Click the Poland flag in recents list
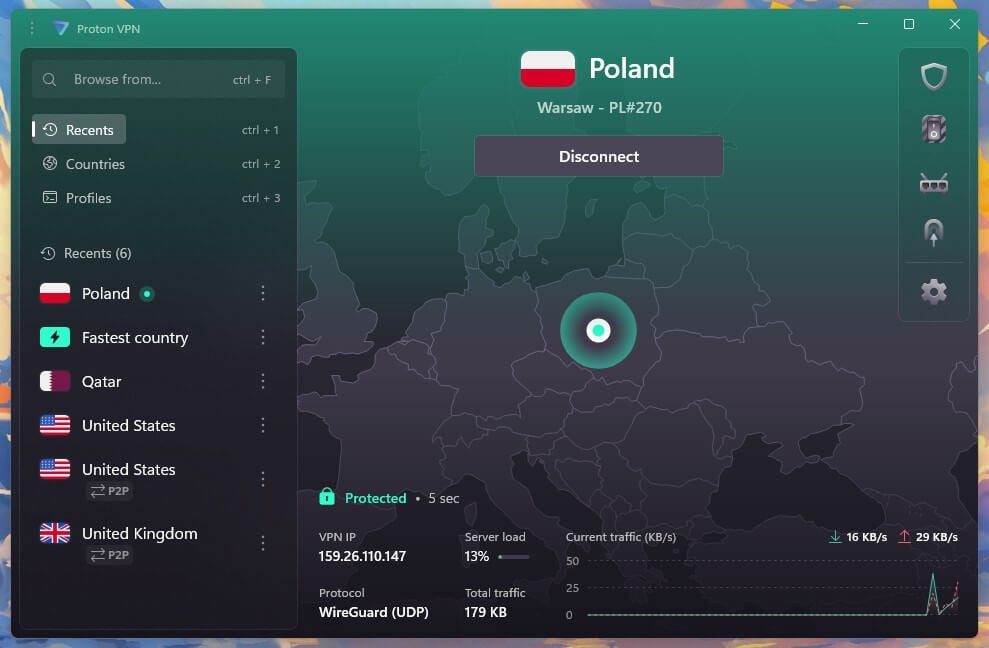 [55, 293]
